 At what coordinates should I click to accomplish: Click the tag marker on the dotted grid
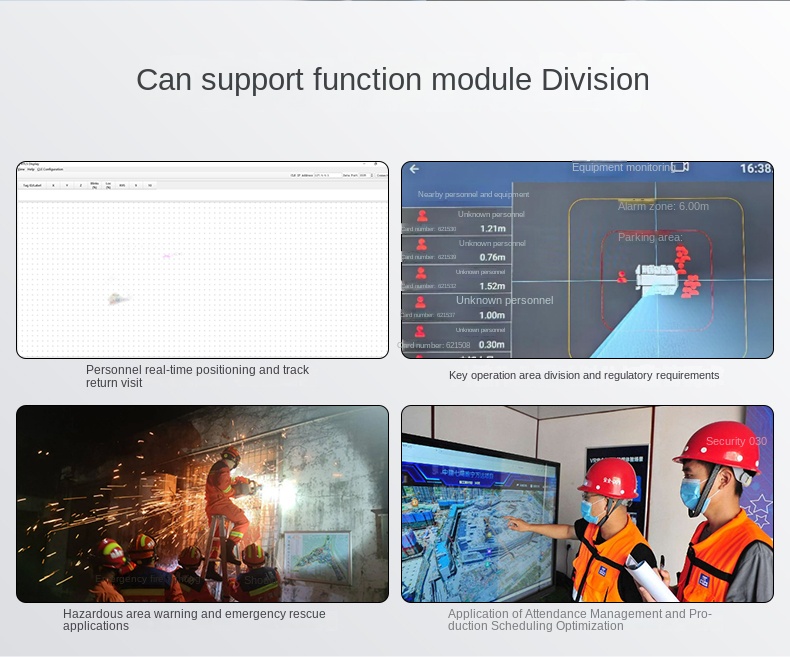pyautogui.click(x=117, y=298)
